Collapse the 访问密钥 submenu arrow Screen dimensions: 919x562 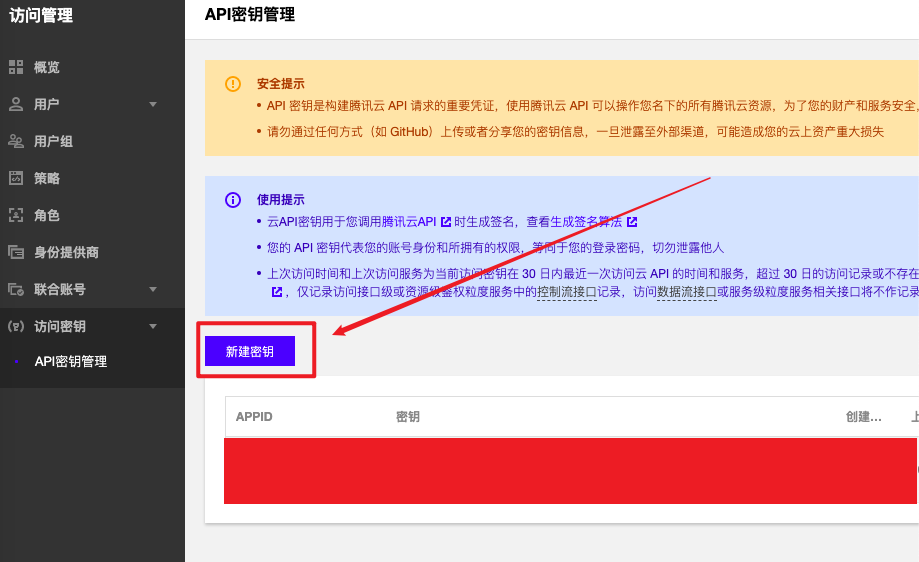coord(153,326)
